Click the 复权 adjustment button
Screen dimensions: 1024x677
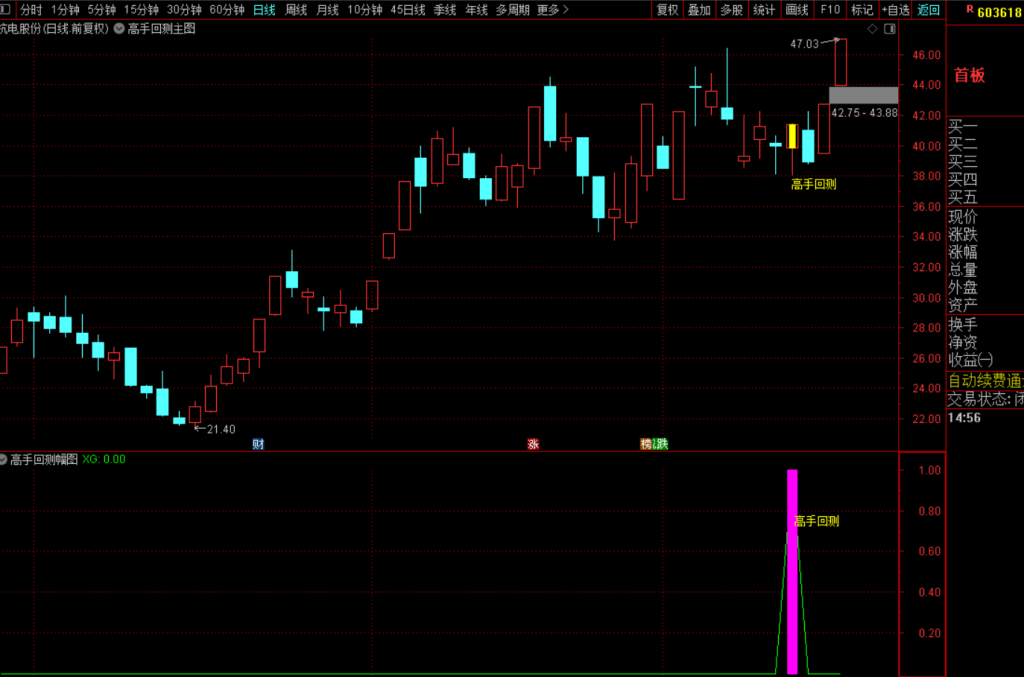[x=667, y=10]
